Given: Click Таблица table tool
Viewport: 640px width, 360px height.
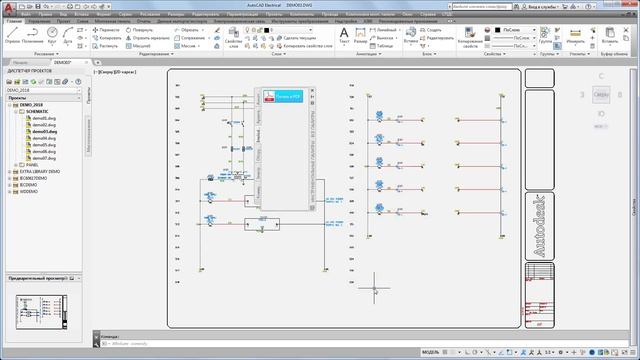Looking at the screenshot, I should 381,46.
